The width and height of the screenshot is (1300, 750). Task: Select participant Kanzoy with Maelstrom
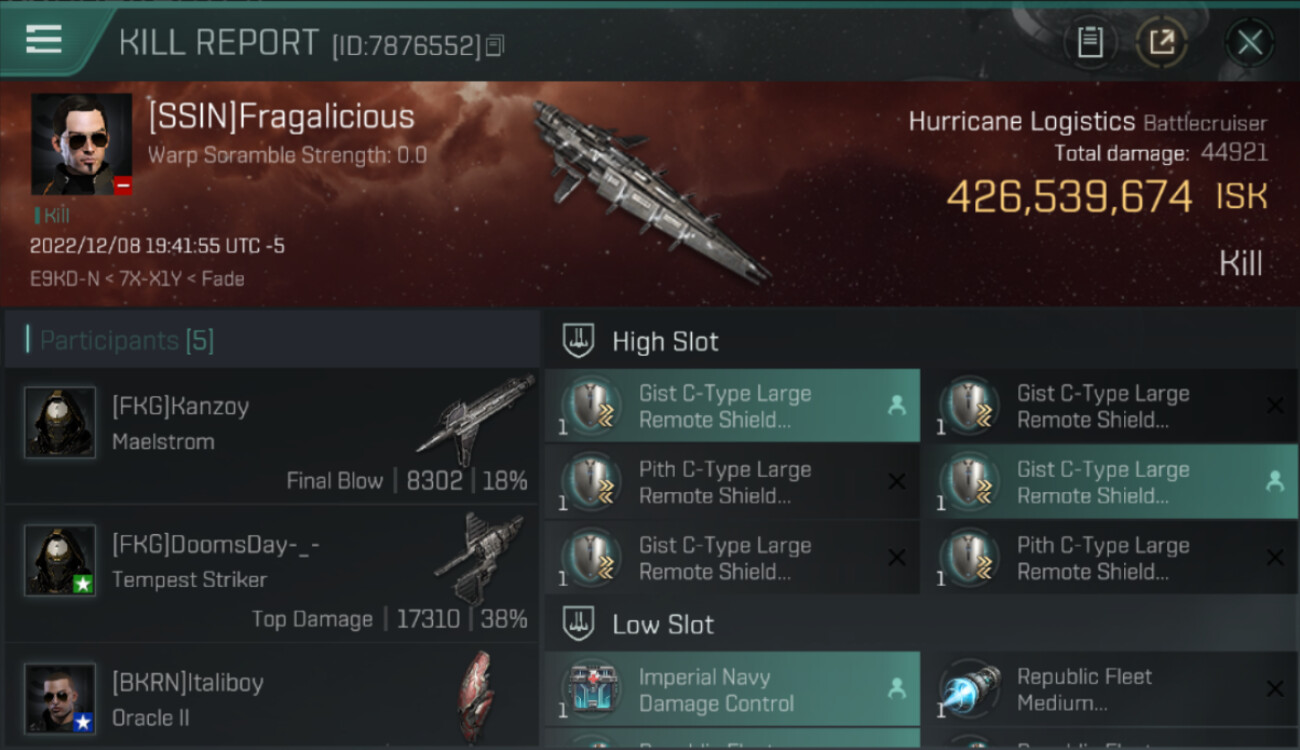[271, 435]
